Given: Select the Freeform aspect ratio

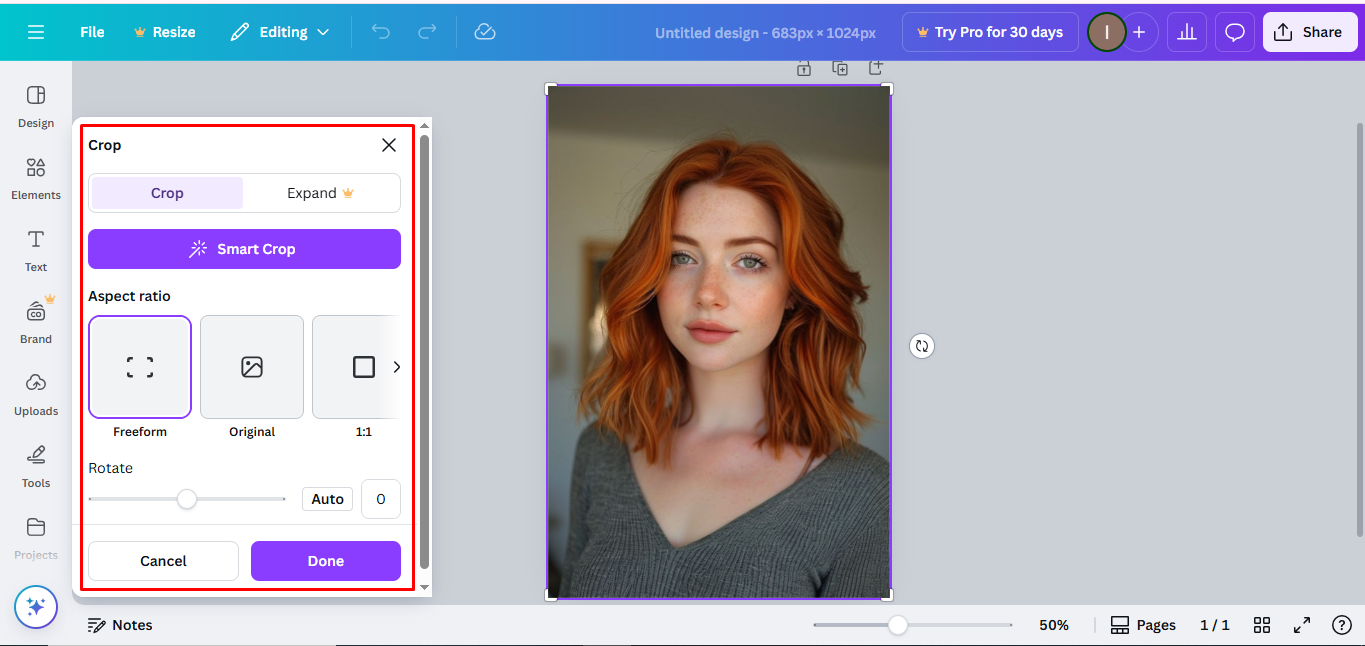Looking at the screenshot, I should (139, 367).
